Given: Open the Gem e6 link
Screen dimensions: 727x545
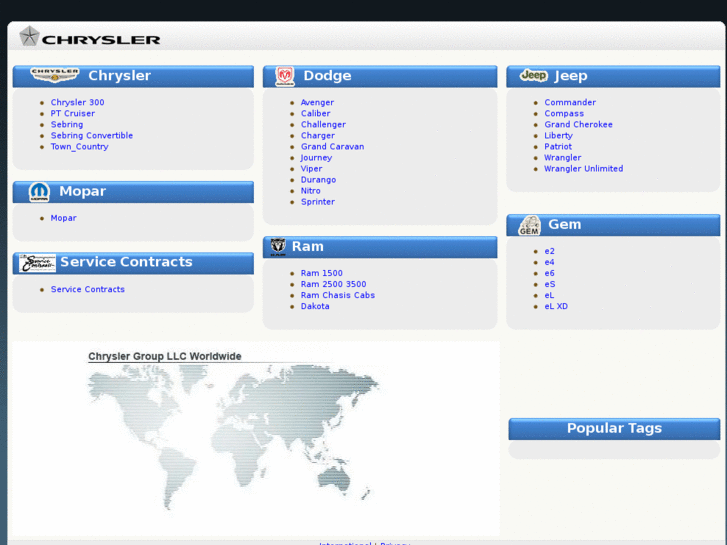Looking at the screenshot, I should pos(549,273).
